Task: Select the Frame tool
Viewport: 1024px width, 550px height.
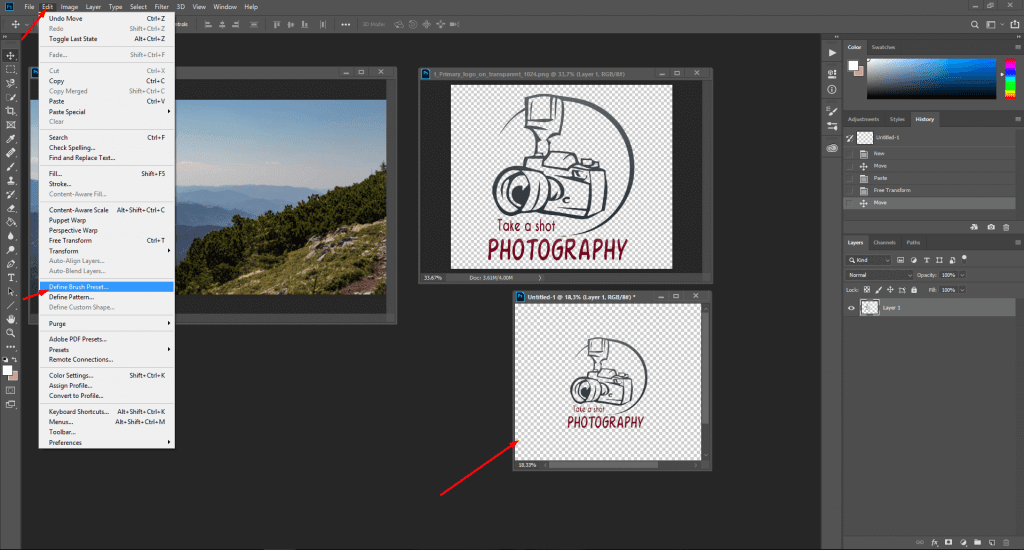Action: tap(10, 125)
